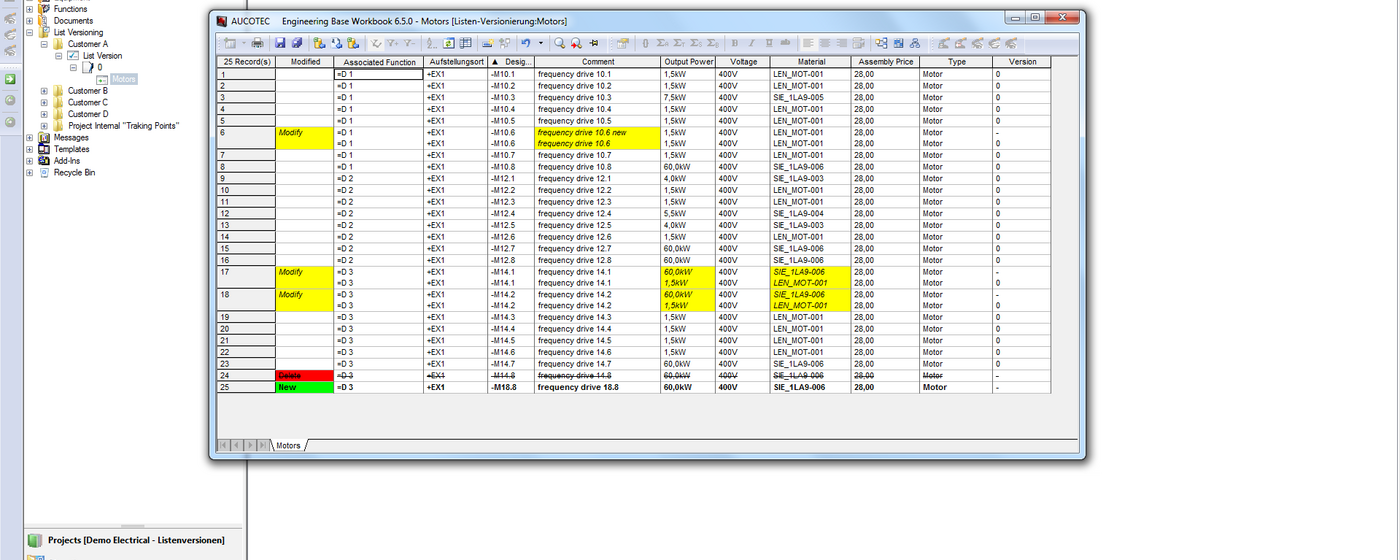This screenshot has height=560, width=1400.
Task: Click the refresh worksheet icon with green arrows
Action: click(448, 43)
